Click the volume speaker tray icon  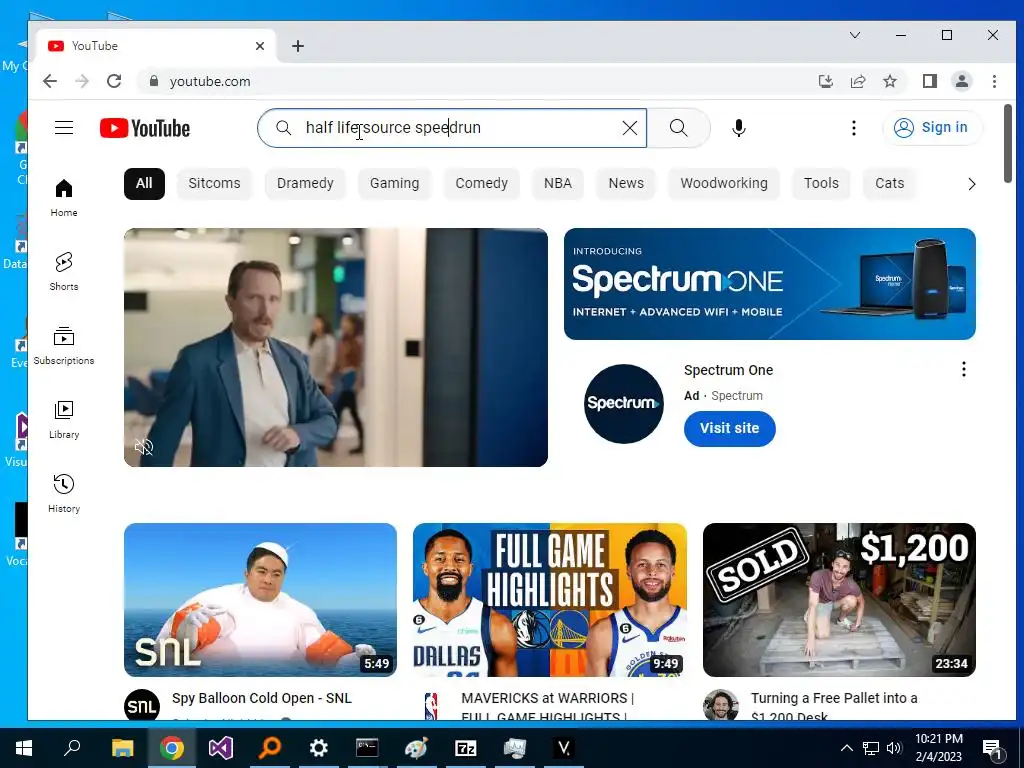(x=894, y=748)
